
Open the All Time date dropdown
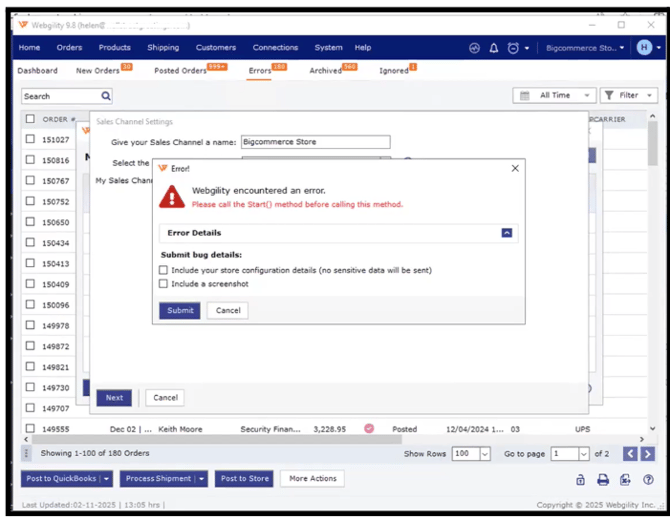coord(554,96)
